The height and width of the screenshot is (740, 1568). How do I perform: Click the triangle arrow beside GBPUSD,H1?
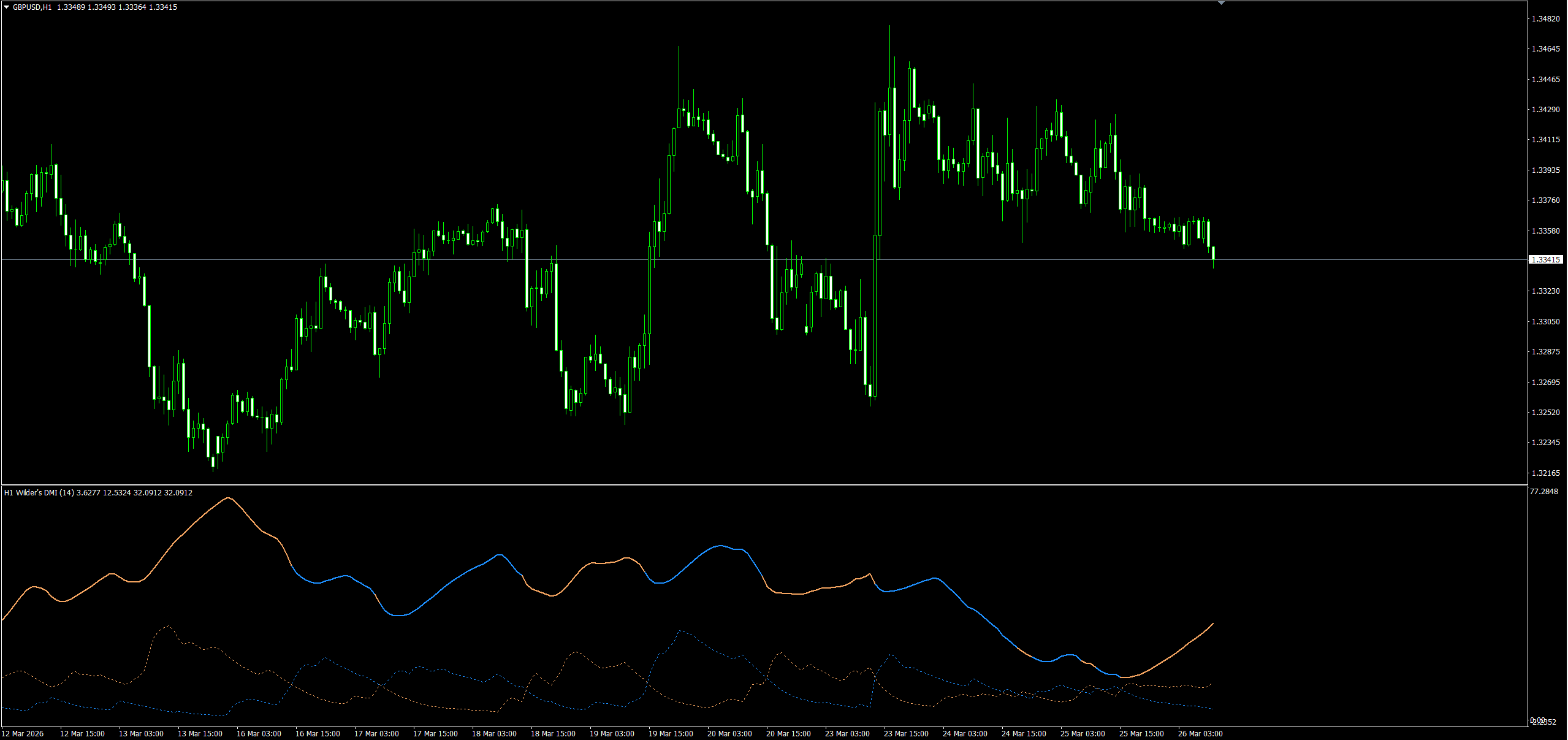(x=6, y=7)
